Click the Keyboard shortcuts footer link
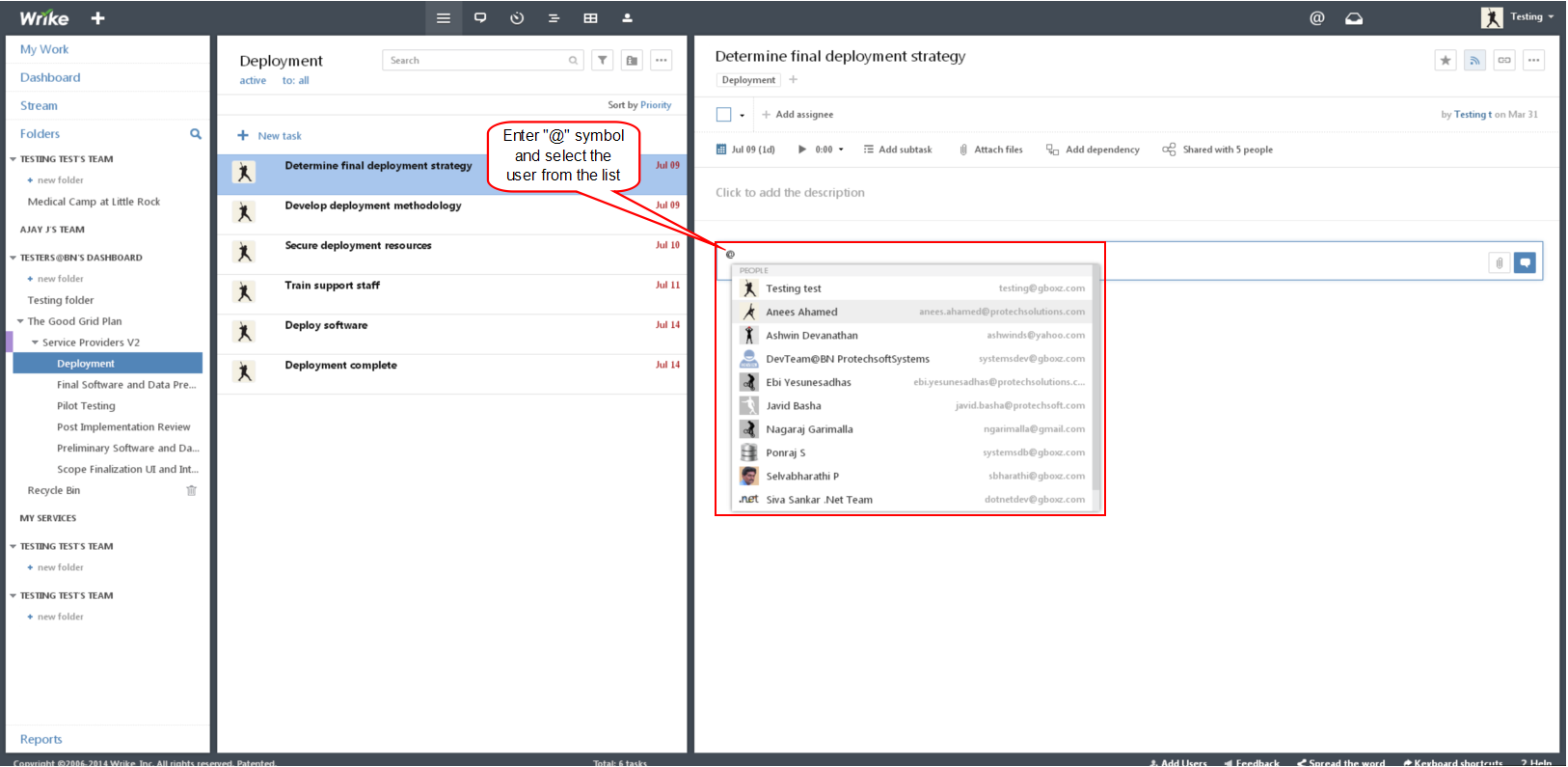This screenshot has height=767, width=1568. click(x=1452, y=762)
